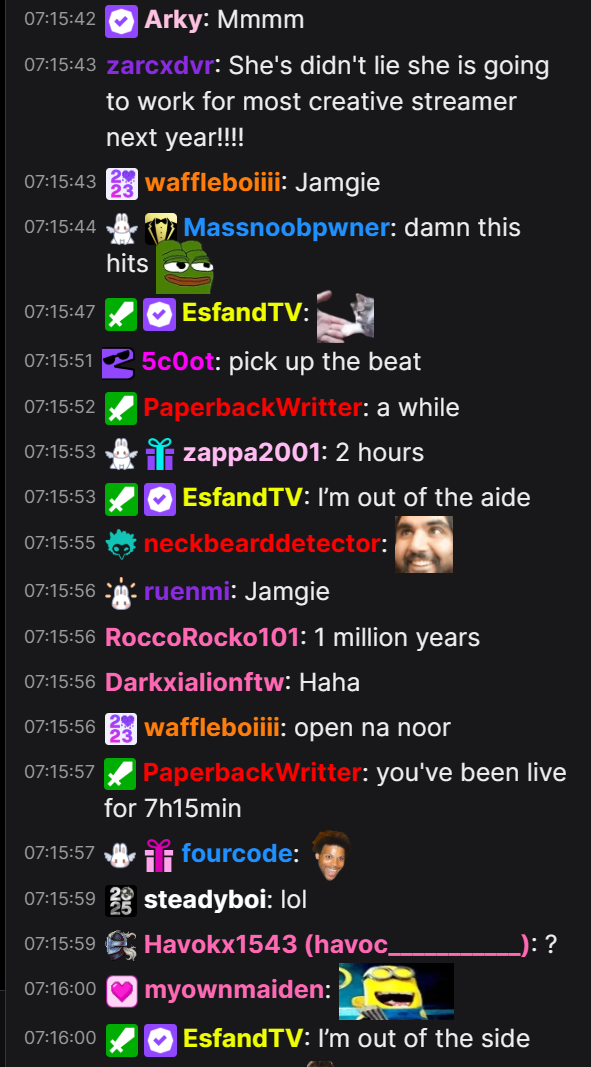Click Massnoobpwner's tuxedo badge icon
This screenshot has width=591, height=1067.
coord(161,229)
